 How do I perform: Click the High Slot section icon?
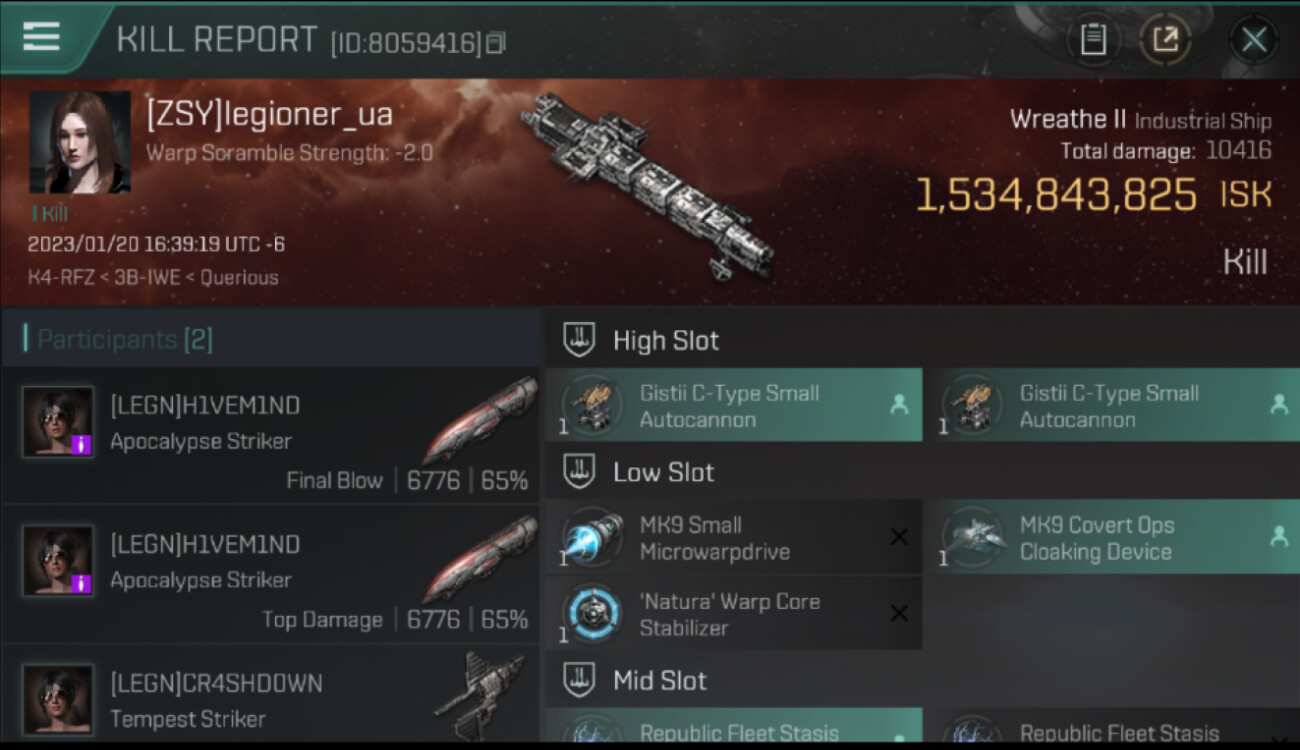[579, 339]
